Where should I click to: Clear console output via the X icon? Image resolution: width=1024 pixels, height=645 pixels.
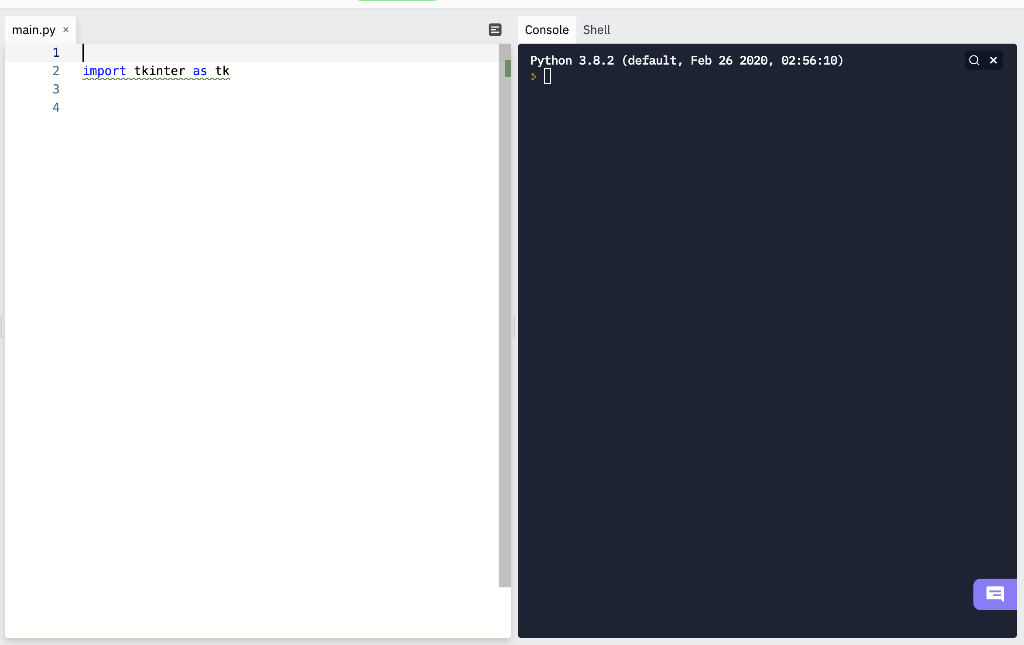(x=993, y=60)
